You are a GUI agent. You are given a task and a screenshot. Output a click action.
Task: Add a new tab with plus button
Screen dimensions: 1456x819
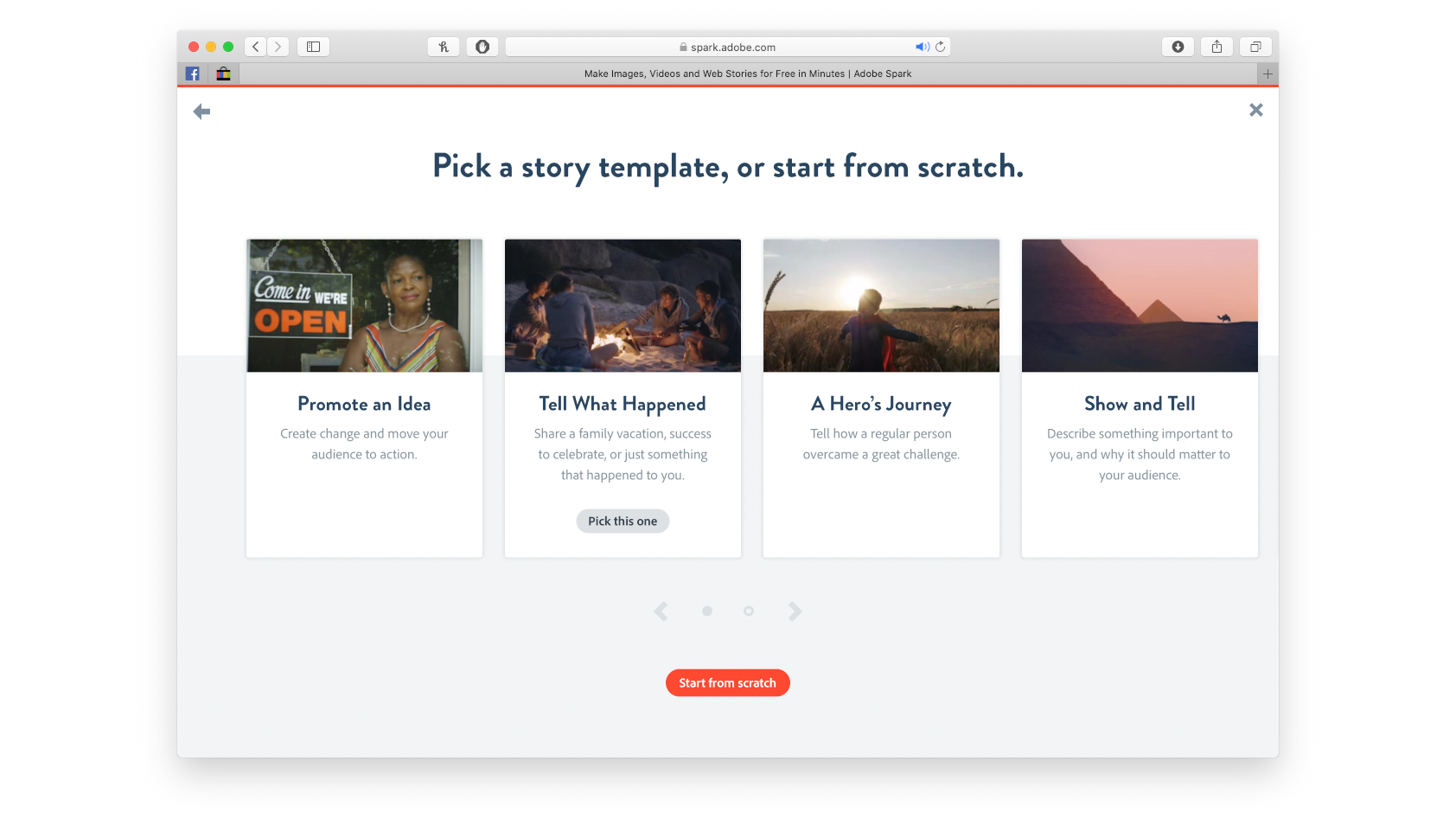click(1268, 74)
